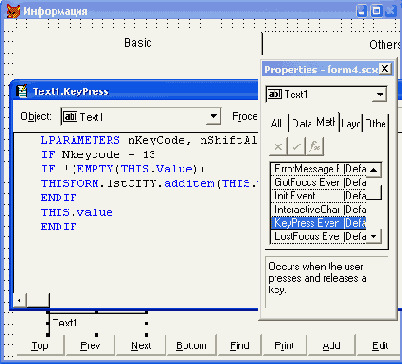Viewport: 402px width, 364px height.
Task: Click the THISFORM.lstCITY.additem code line
Action: click(149, 183)
